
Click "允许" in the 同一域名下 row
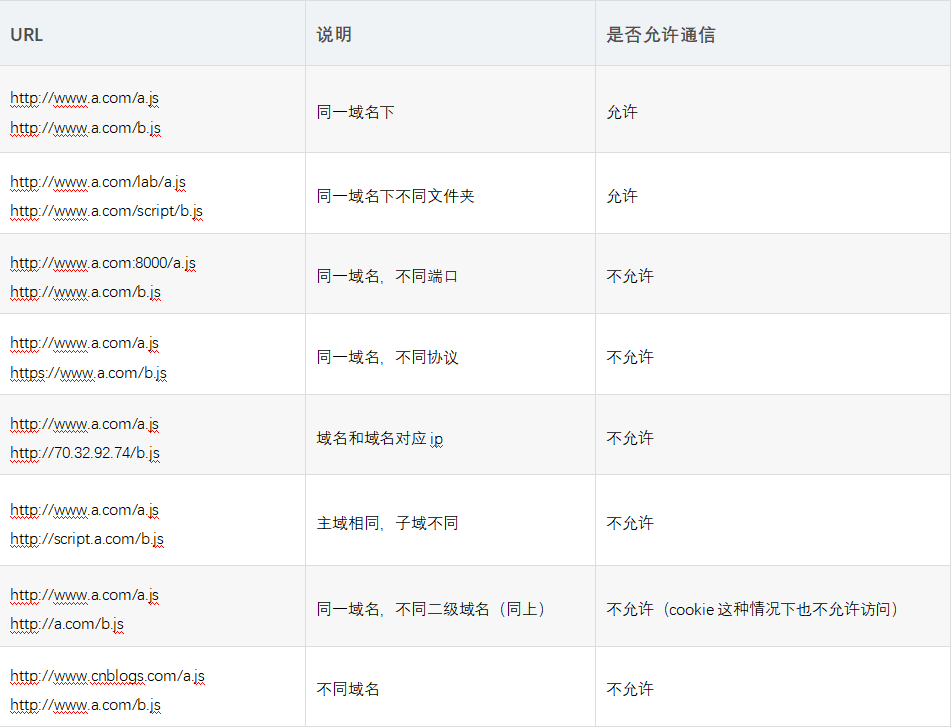(622, 112)
